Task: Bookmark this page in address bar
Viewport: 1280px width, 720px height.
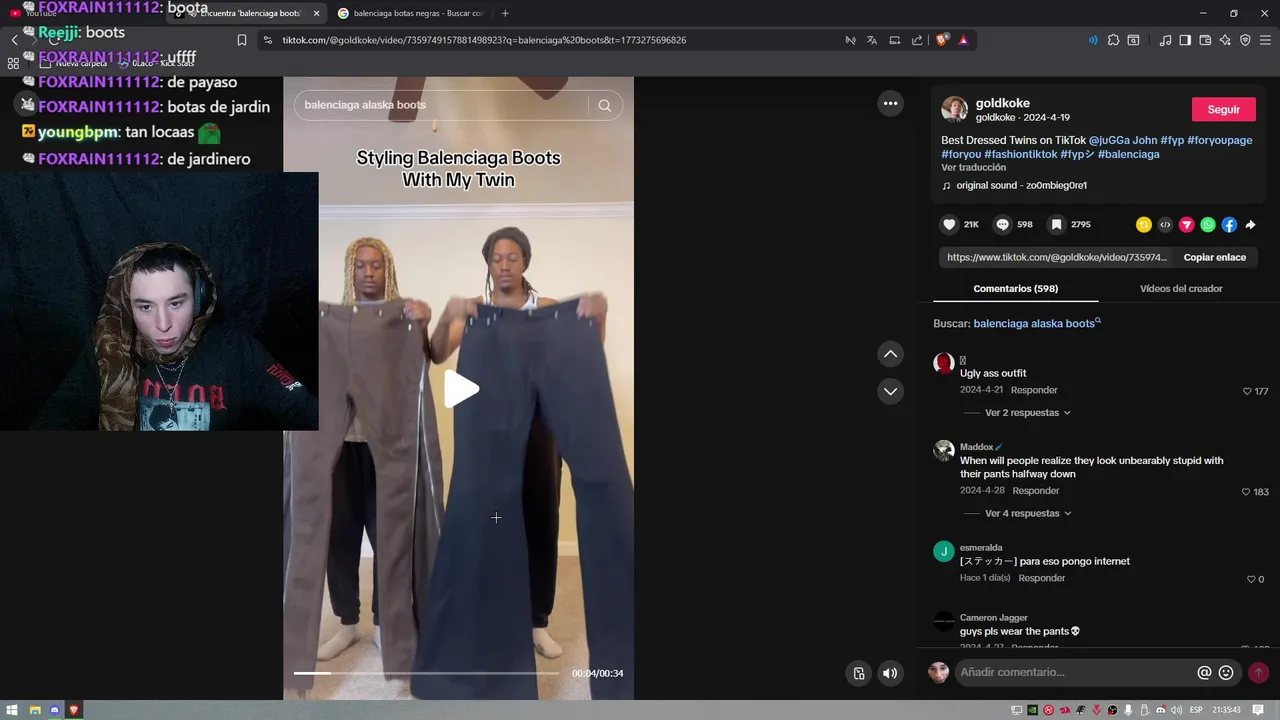Action: point(242,40)
